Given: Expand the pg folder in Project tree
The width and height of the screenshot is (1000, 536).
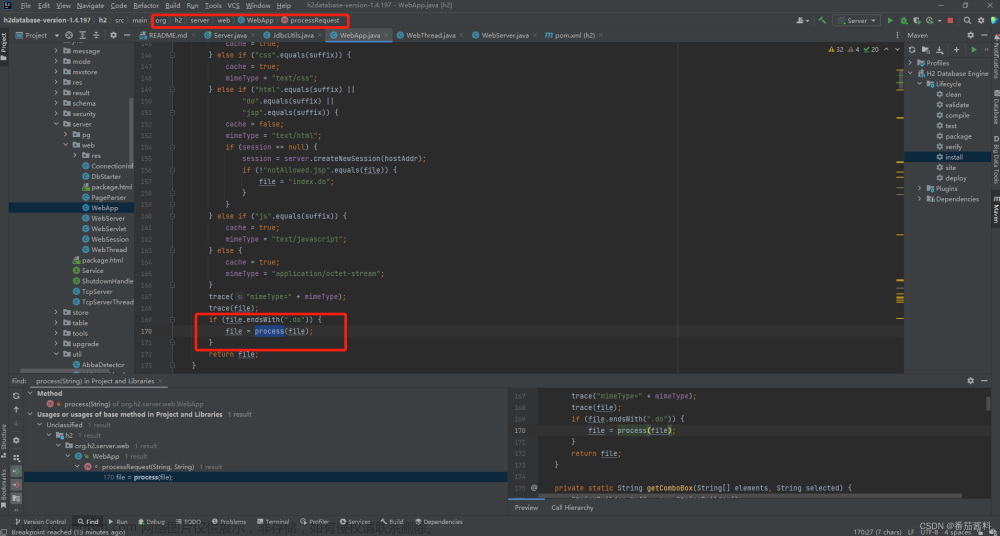Looking at the screenshot, I should (x=66, y=135).
